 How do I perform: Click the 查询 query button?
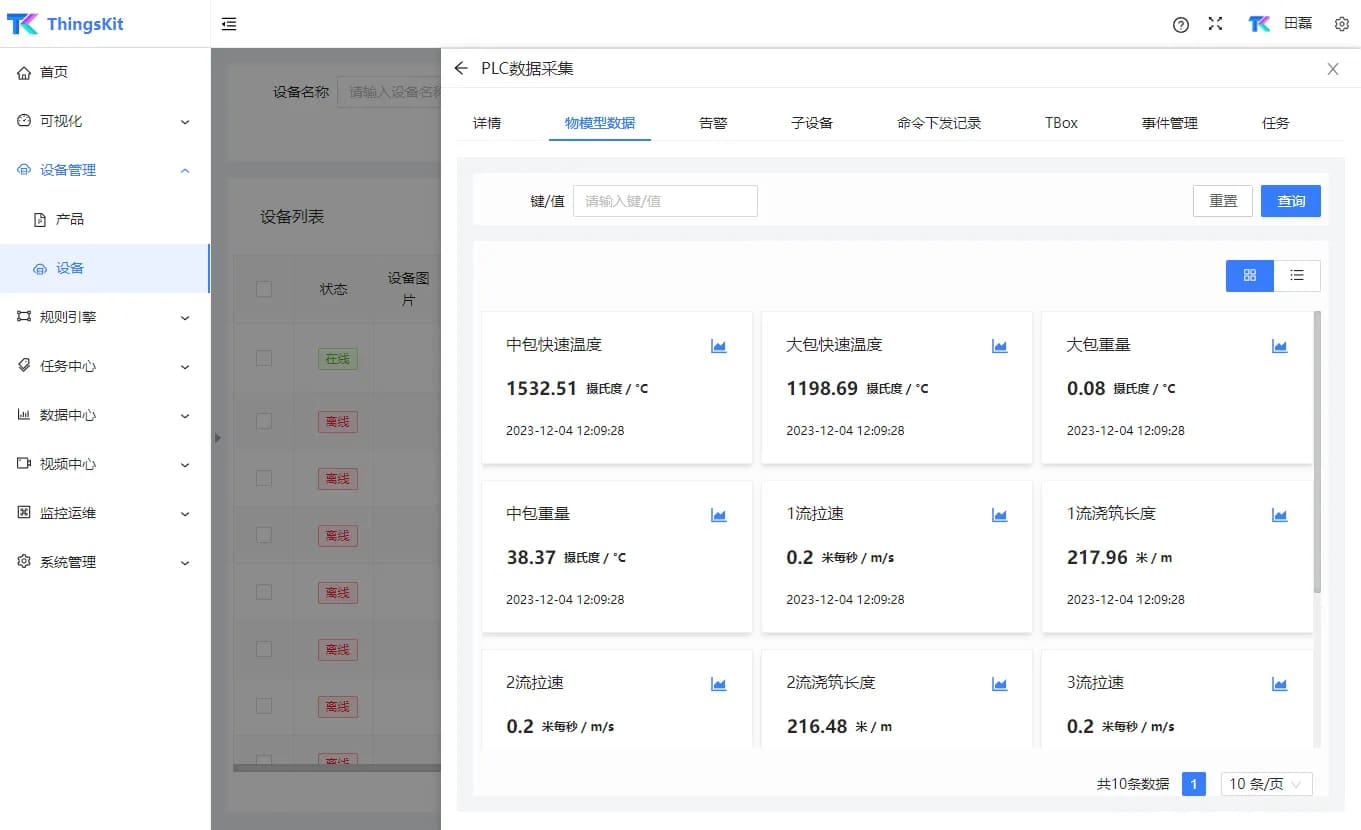(1290, 200)
